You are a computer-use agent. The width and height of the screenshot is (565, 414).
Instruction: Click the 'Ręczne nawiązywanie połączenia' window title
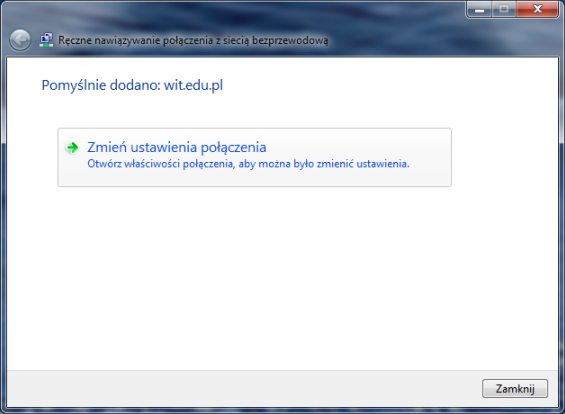click(193, 40)
